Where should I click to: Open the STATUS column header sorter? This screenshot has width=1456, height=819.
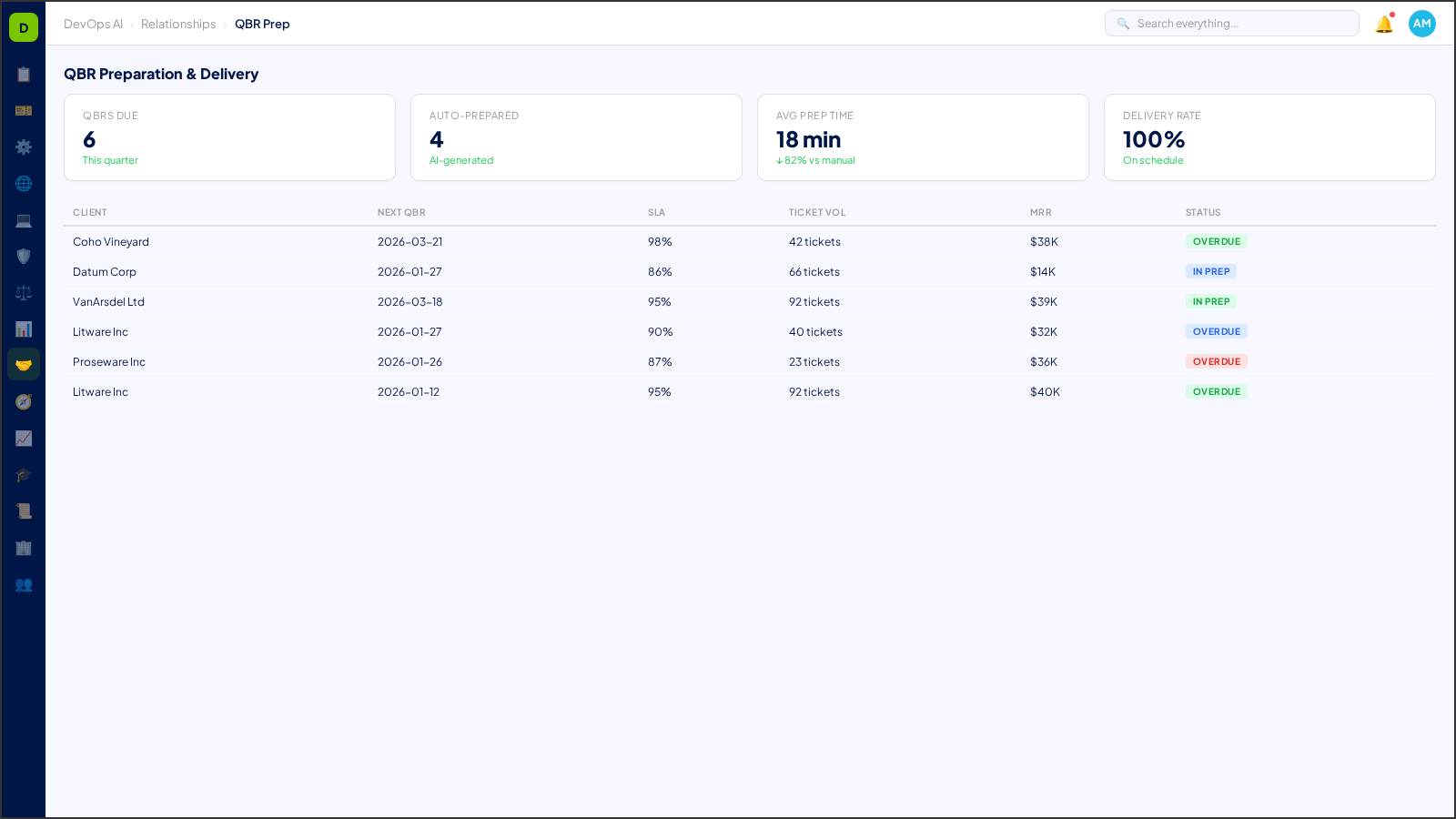coord(1203,212)
